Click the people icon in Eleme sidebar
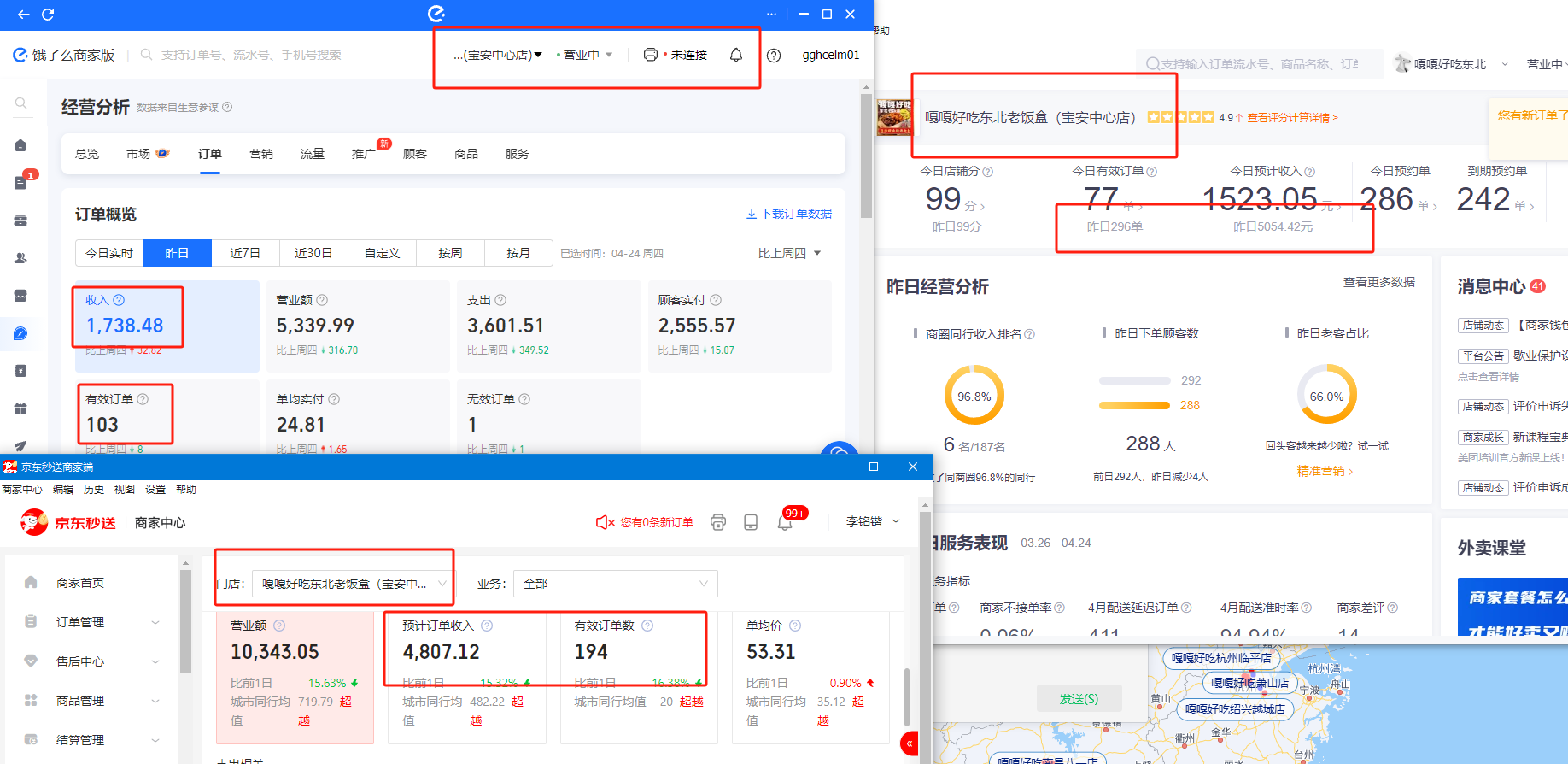The image size is (1568, 764). tap(20, 258)
